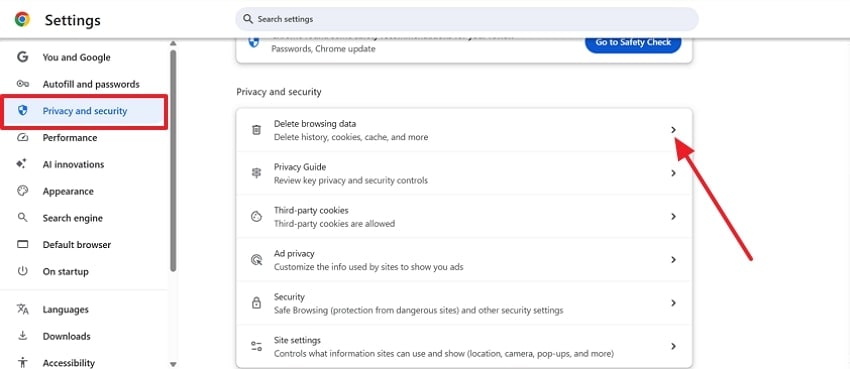Screen dimensions: 850x369
Task: Click inside the Search settings field
Action: (x=467, y=19)
